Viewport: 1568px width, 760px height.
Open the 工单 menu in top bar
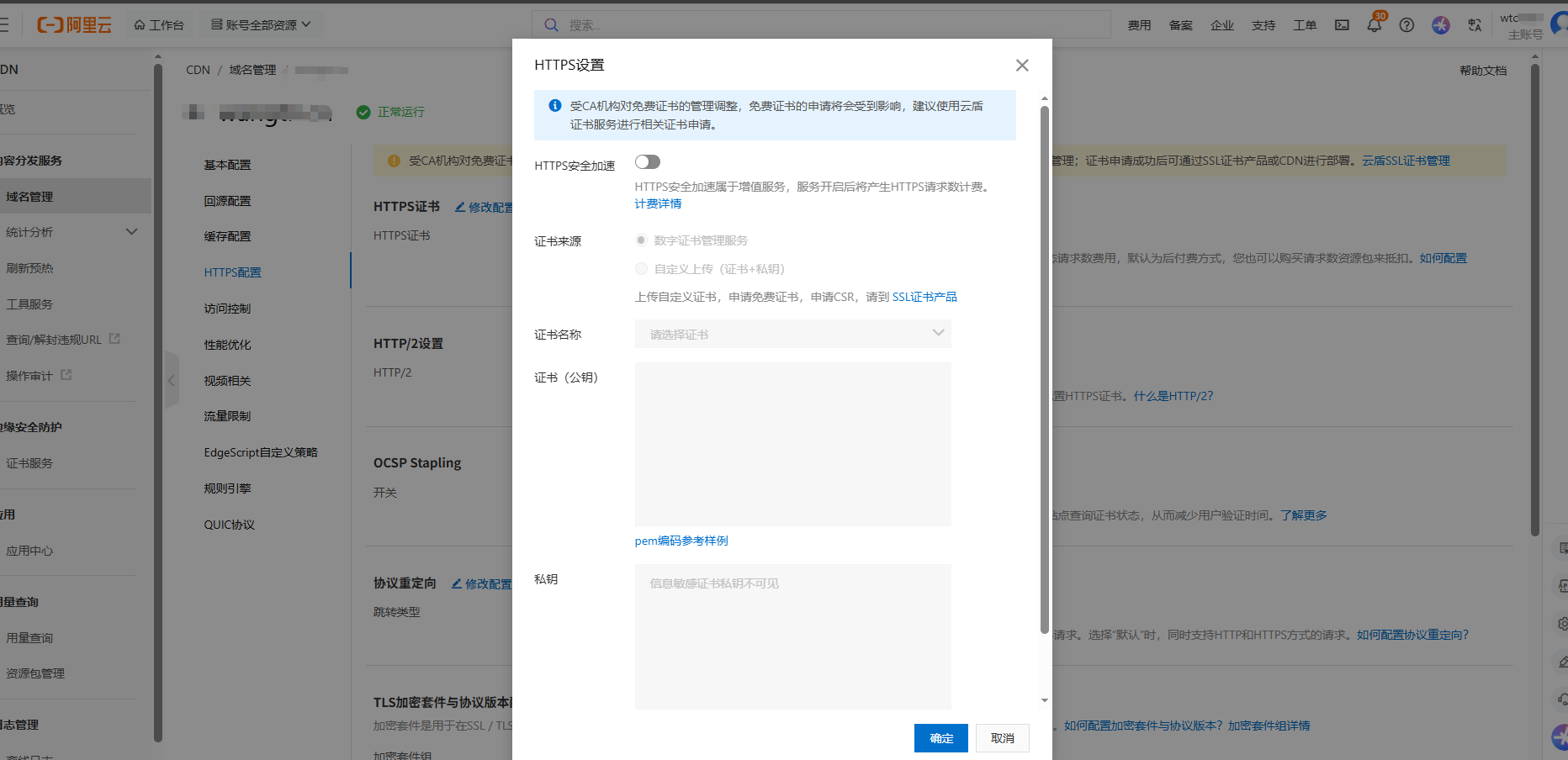point(1305,25)
